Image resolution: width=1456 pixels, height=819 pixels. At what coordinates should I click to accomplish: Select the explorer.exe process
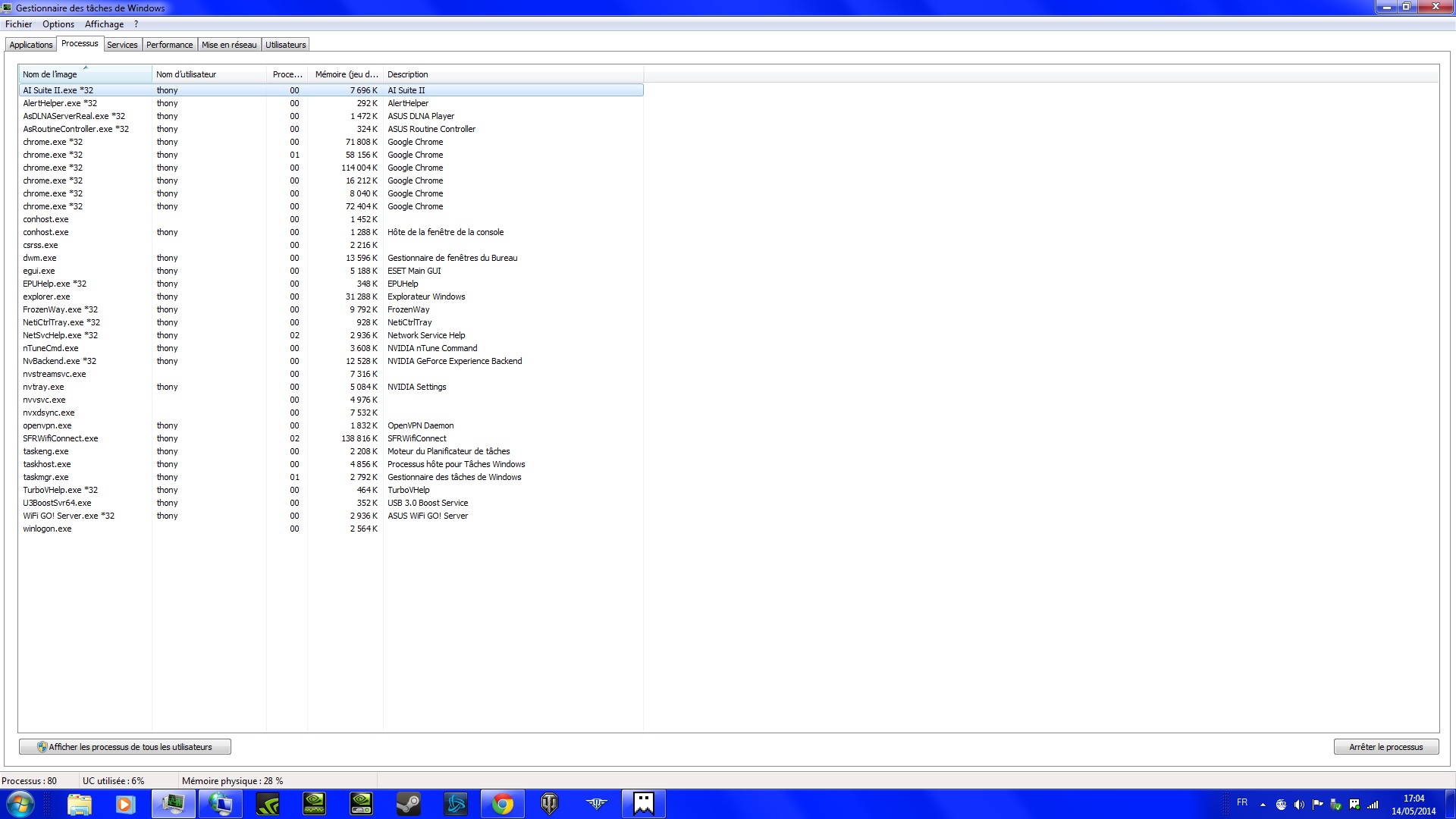[x=331, y=297]
